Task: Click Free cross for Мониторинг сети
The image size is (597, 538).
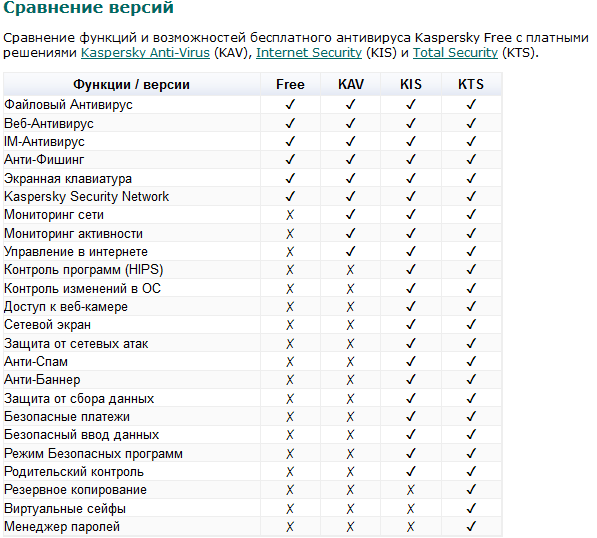Action: pyautogui.click(x=290, y=215)
